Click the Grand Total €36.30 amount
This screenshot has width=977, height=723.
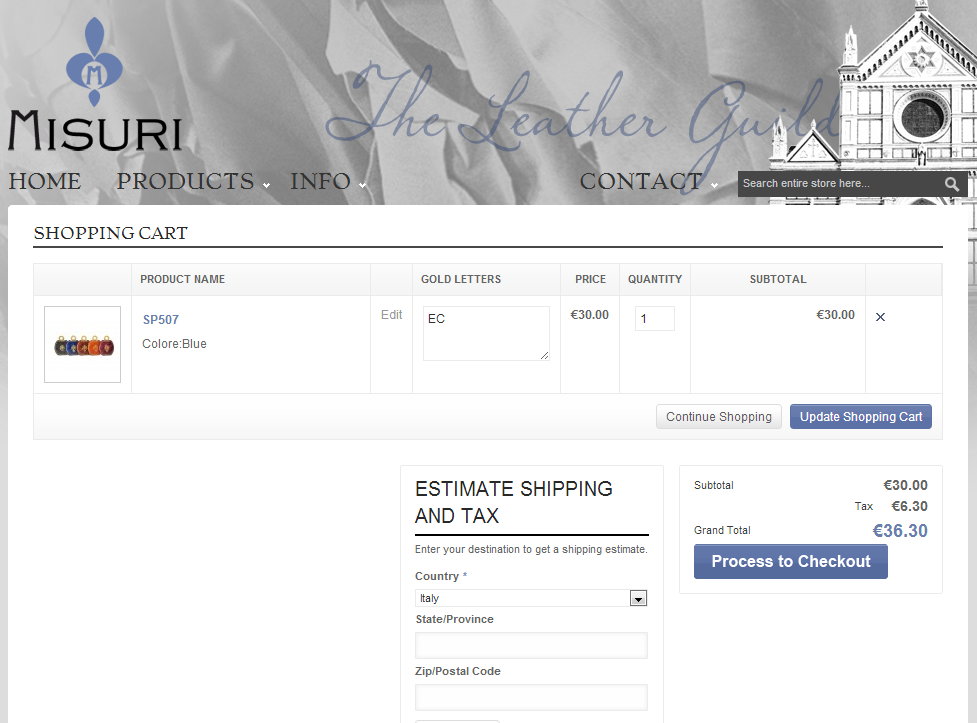coord(900,531)
